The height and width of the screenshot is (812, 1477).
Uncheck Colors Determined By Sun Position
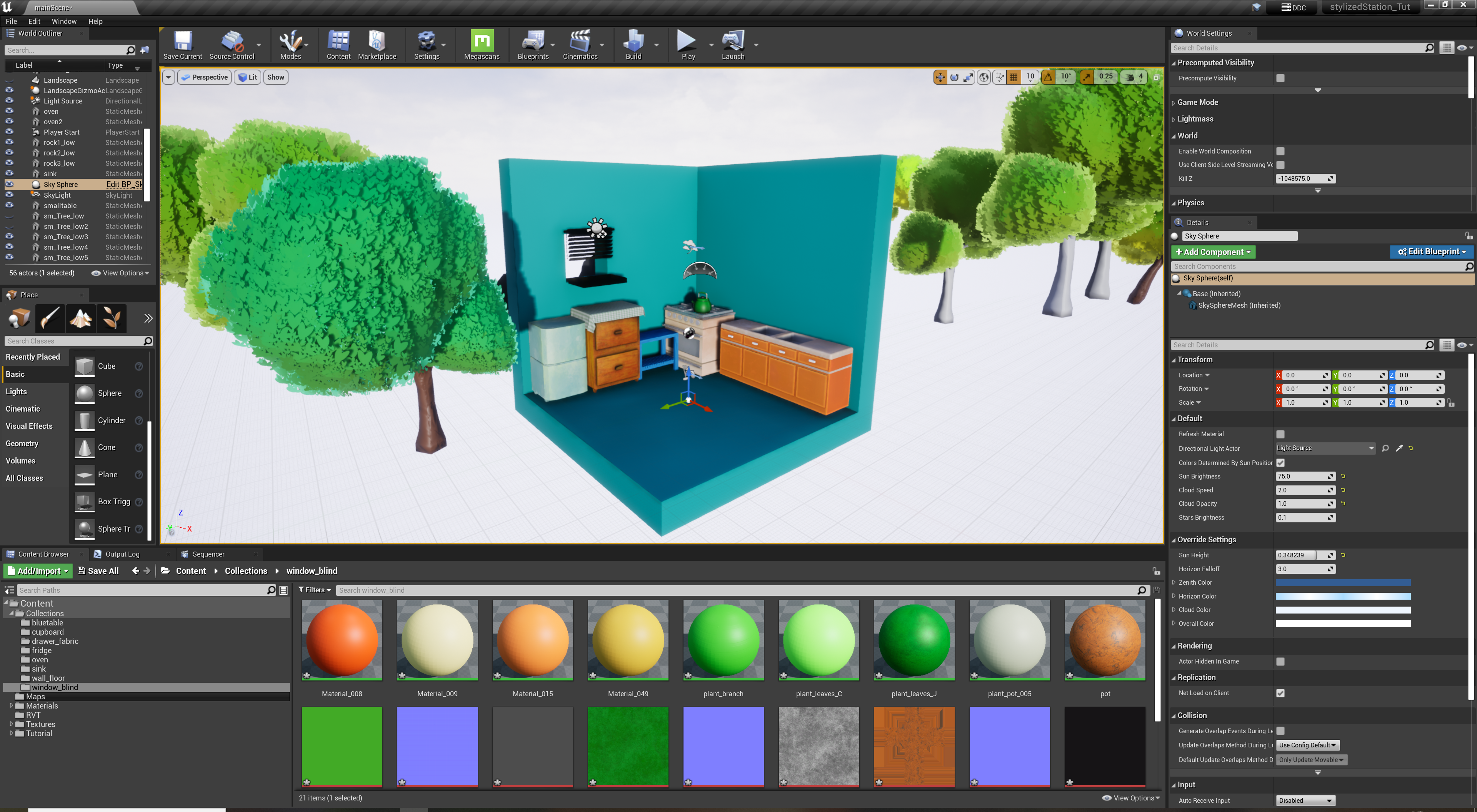click(x=1280, y=462)
